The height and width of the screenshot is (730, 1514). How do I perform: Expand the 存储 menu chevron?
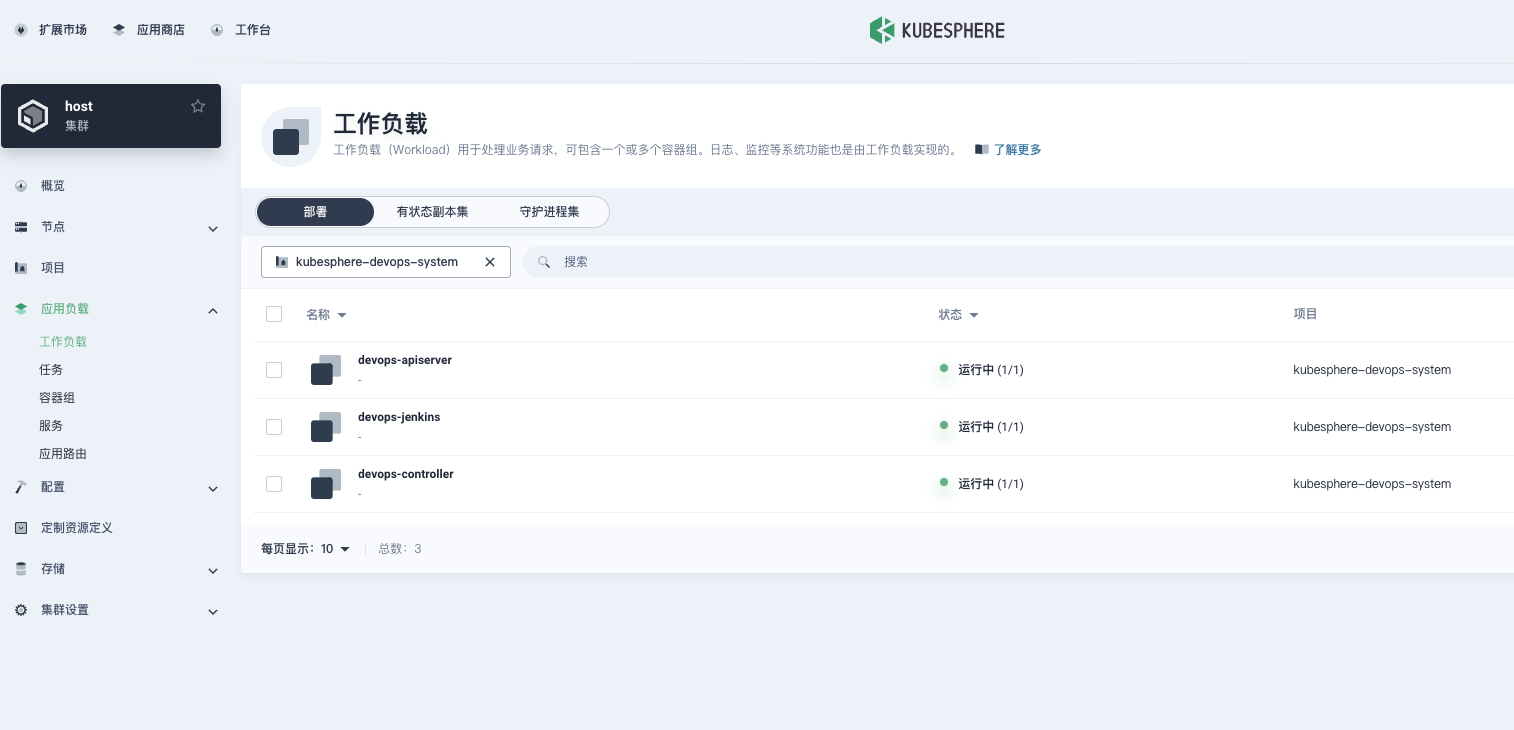213,571
